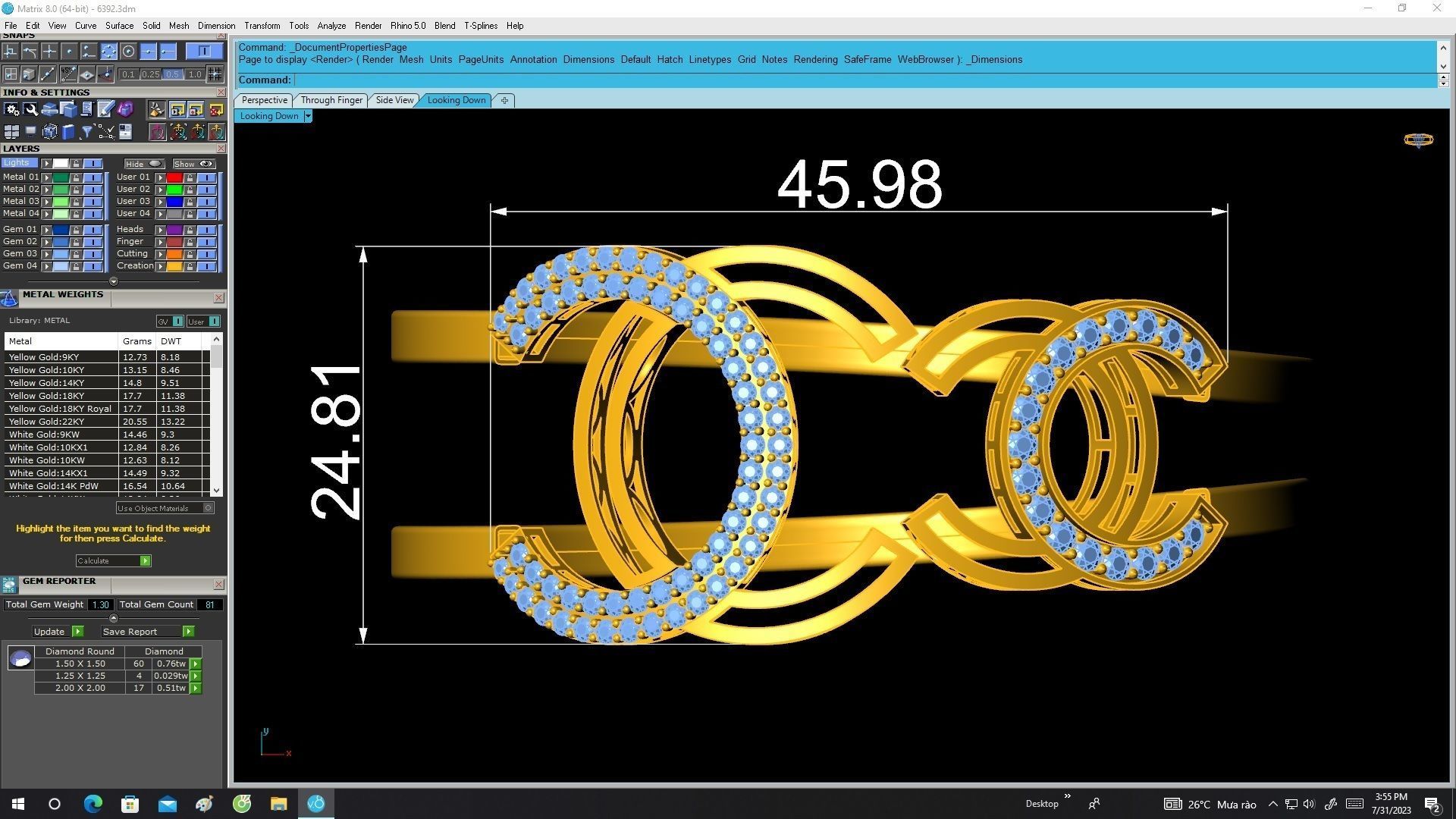1456x819 pixels.
Task: Click the grid snap icon after 1.0
Action: tap(215, 74)
